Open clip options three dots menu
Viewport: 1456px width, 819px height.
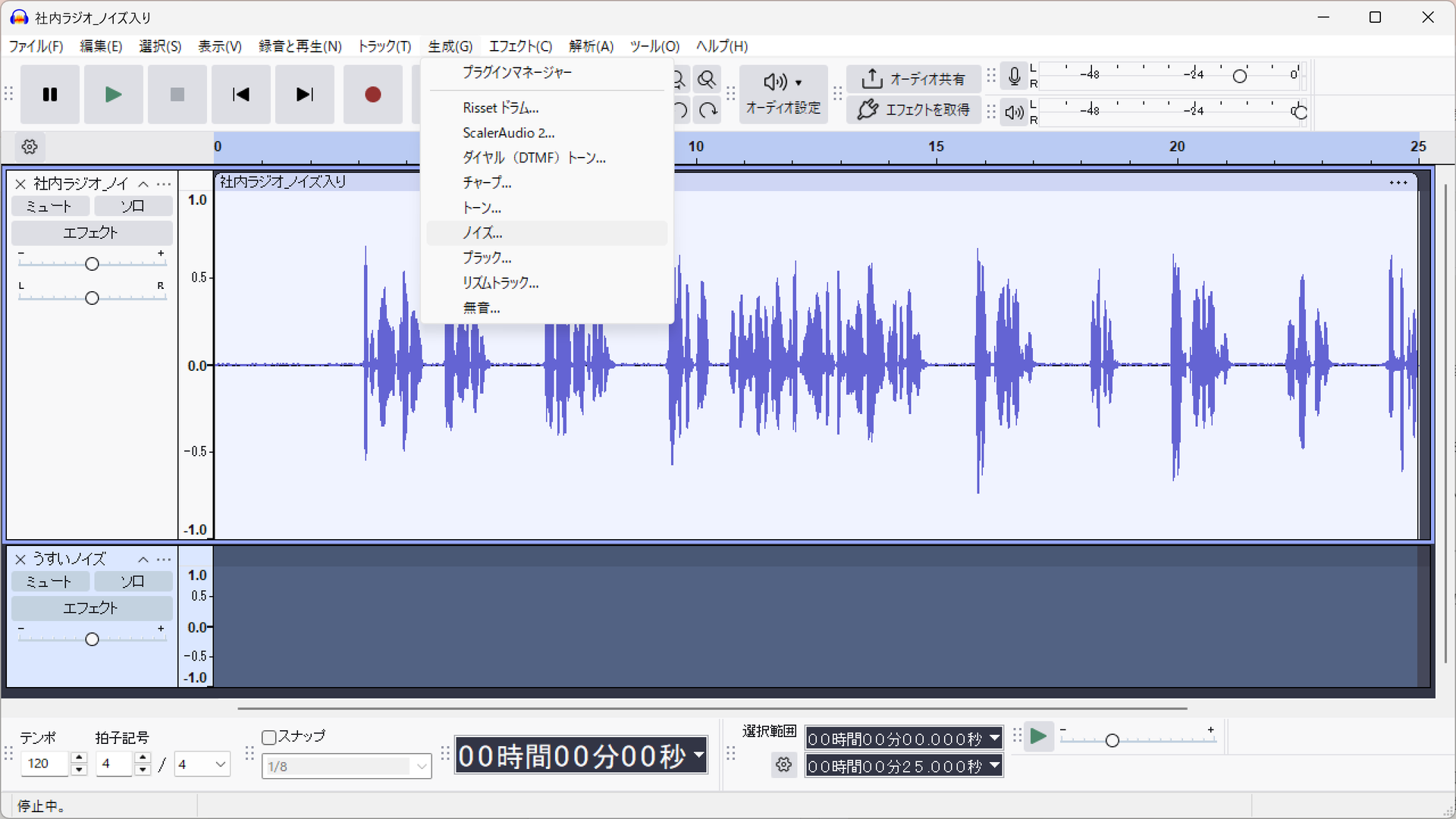point(1398,183)
